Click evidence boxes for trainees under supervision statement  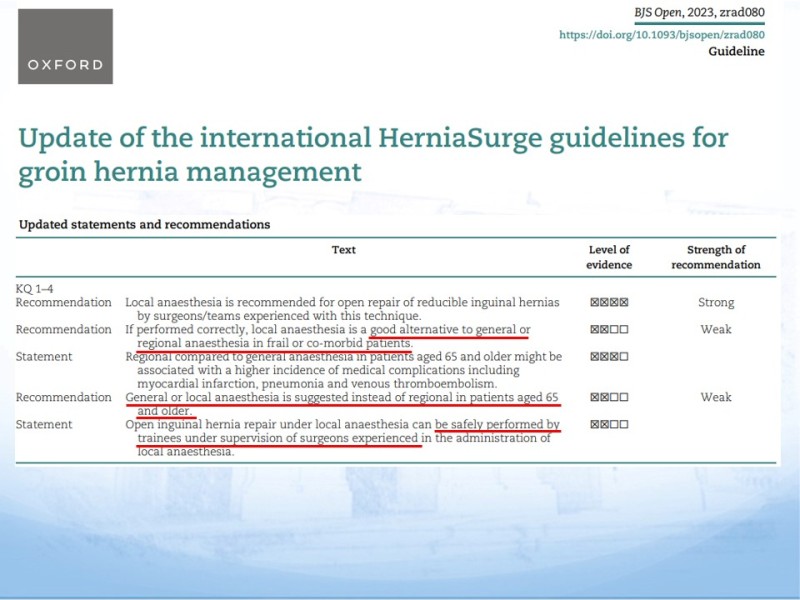coord(609,424)
